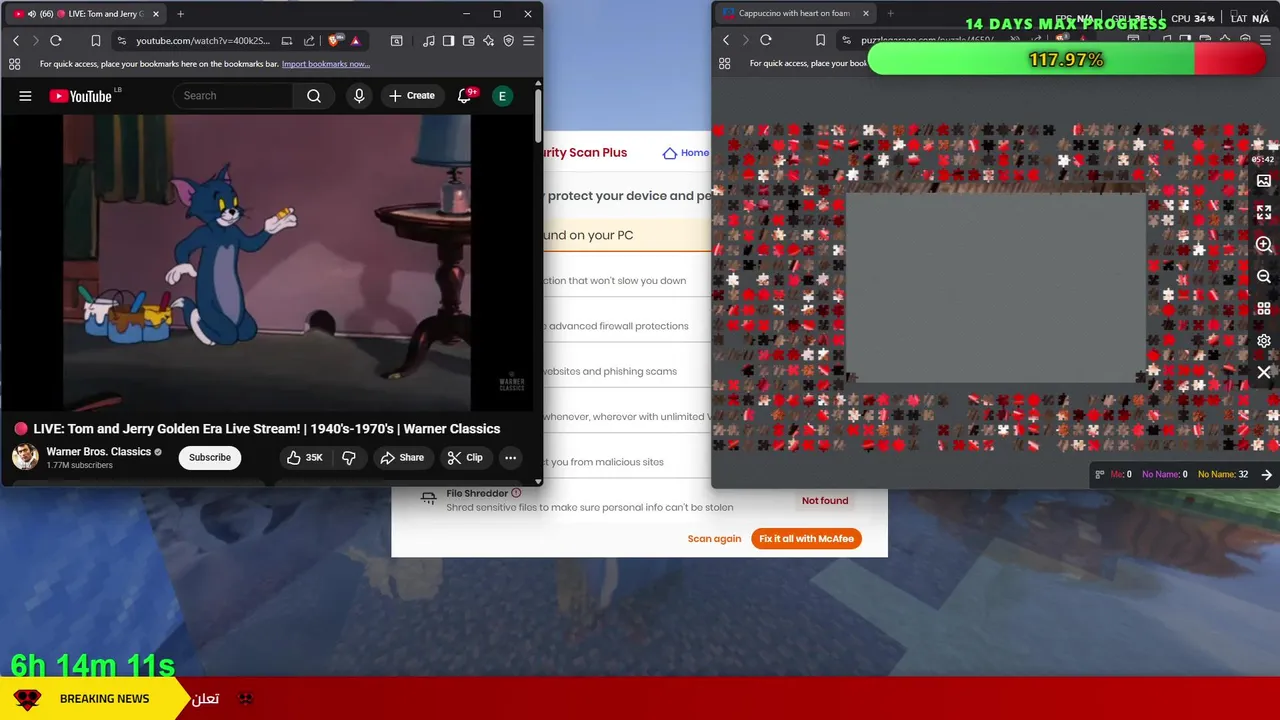Open YouTube hamburger guide menu
This screenshot has width=1280, height=720.
pyautogui.click(x=25, y=96)
